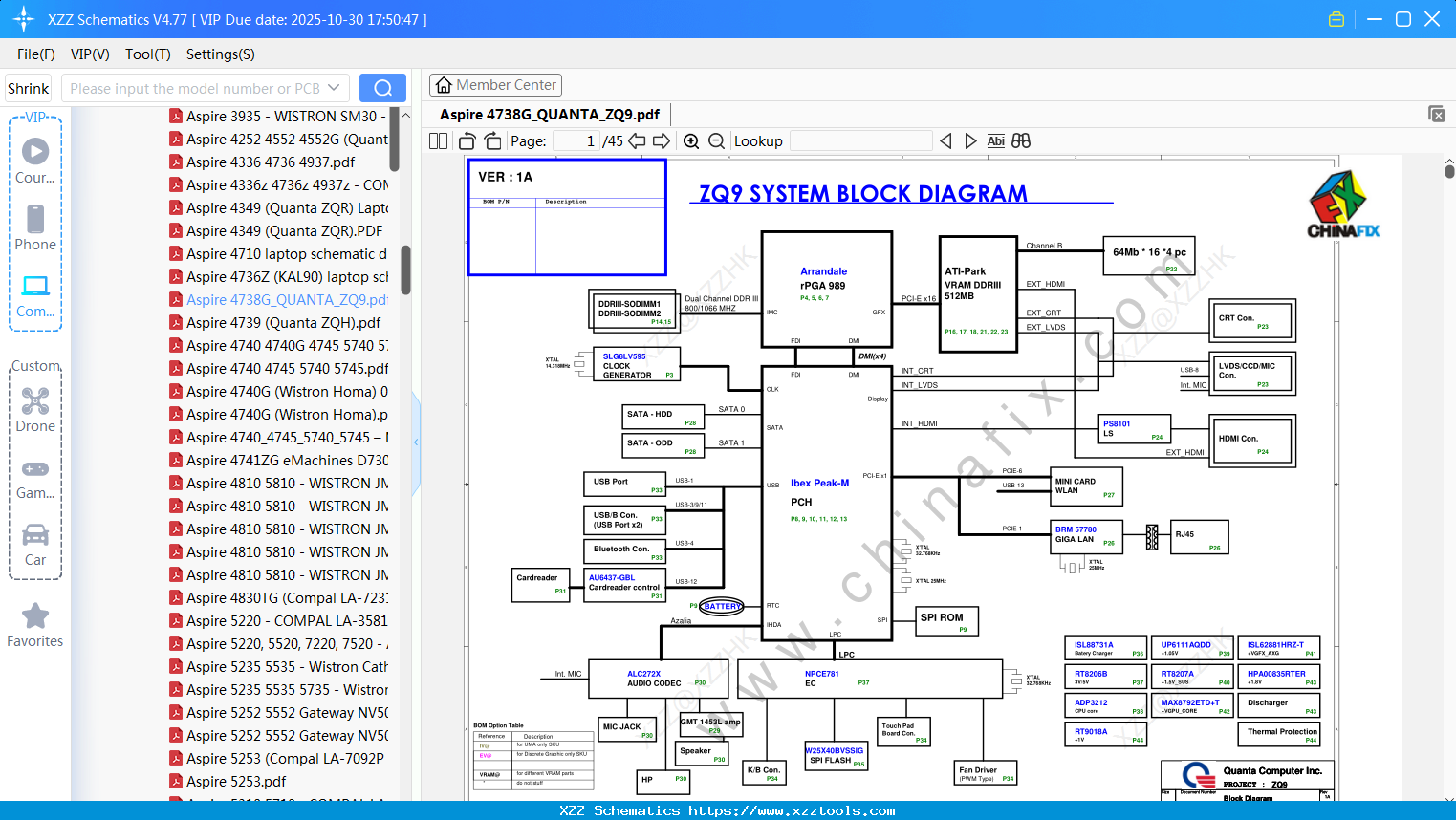Click the Page number field

click(576, 140)
